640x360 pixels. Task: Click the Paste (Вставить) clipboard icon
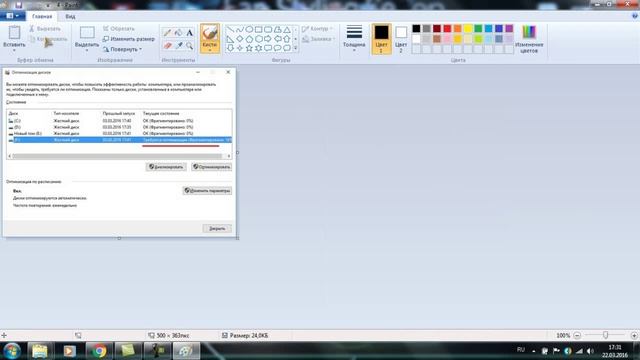[x=14, y=33]
